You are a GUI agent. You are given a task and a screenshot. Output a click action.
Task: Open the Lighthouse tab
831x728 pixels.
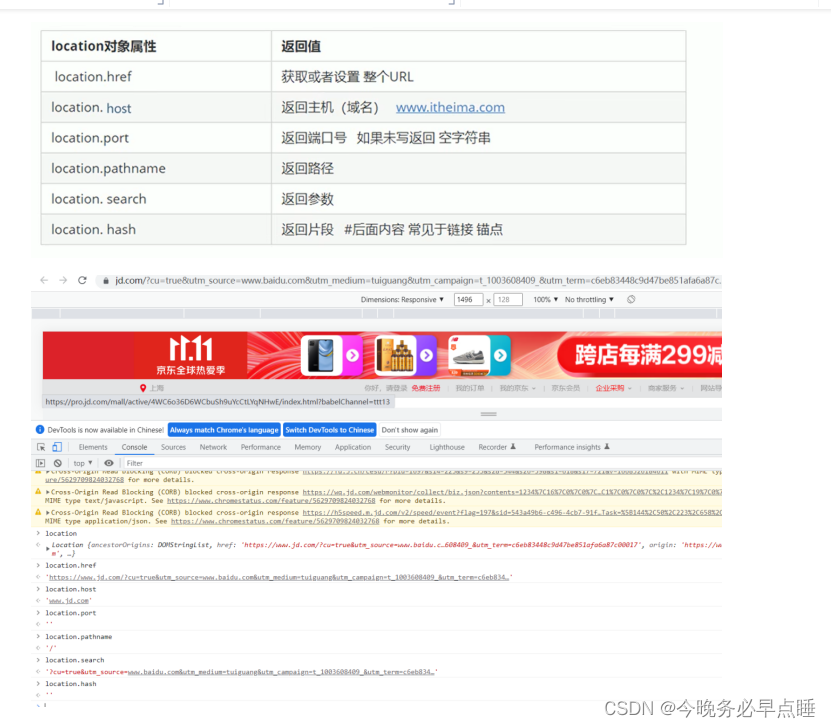point(447,447)
